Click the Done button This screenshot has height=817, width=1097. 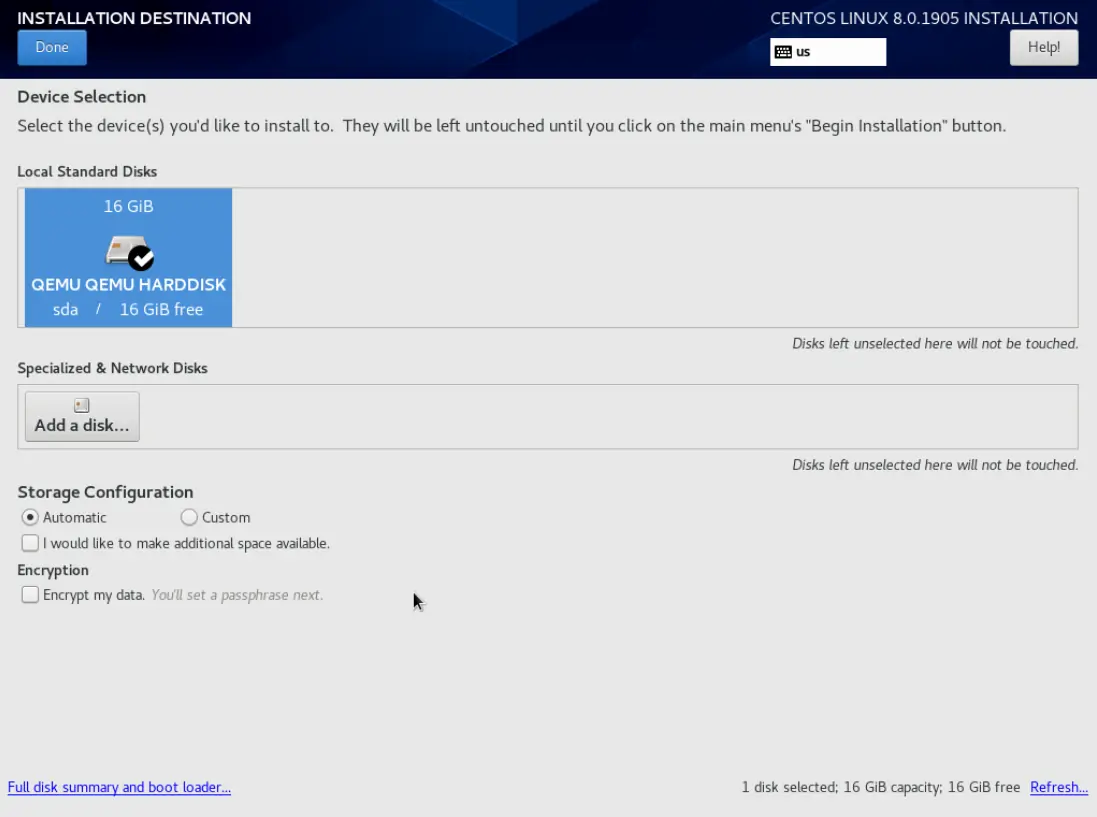[52, 48]
